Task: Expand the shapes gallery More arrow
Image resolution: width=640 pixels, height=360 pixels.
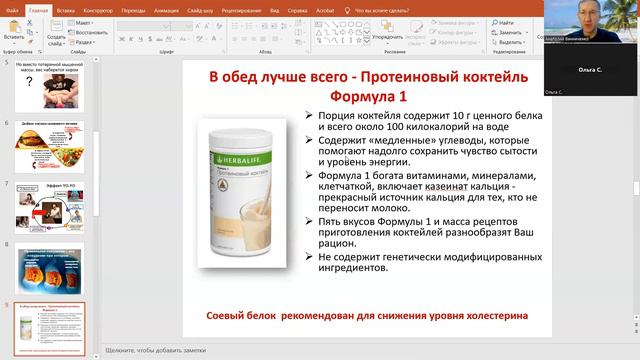Action: click(367, 41)
